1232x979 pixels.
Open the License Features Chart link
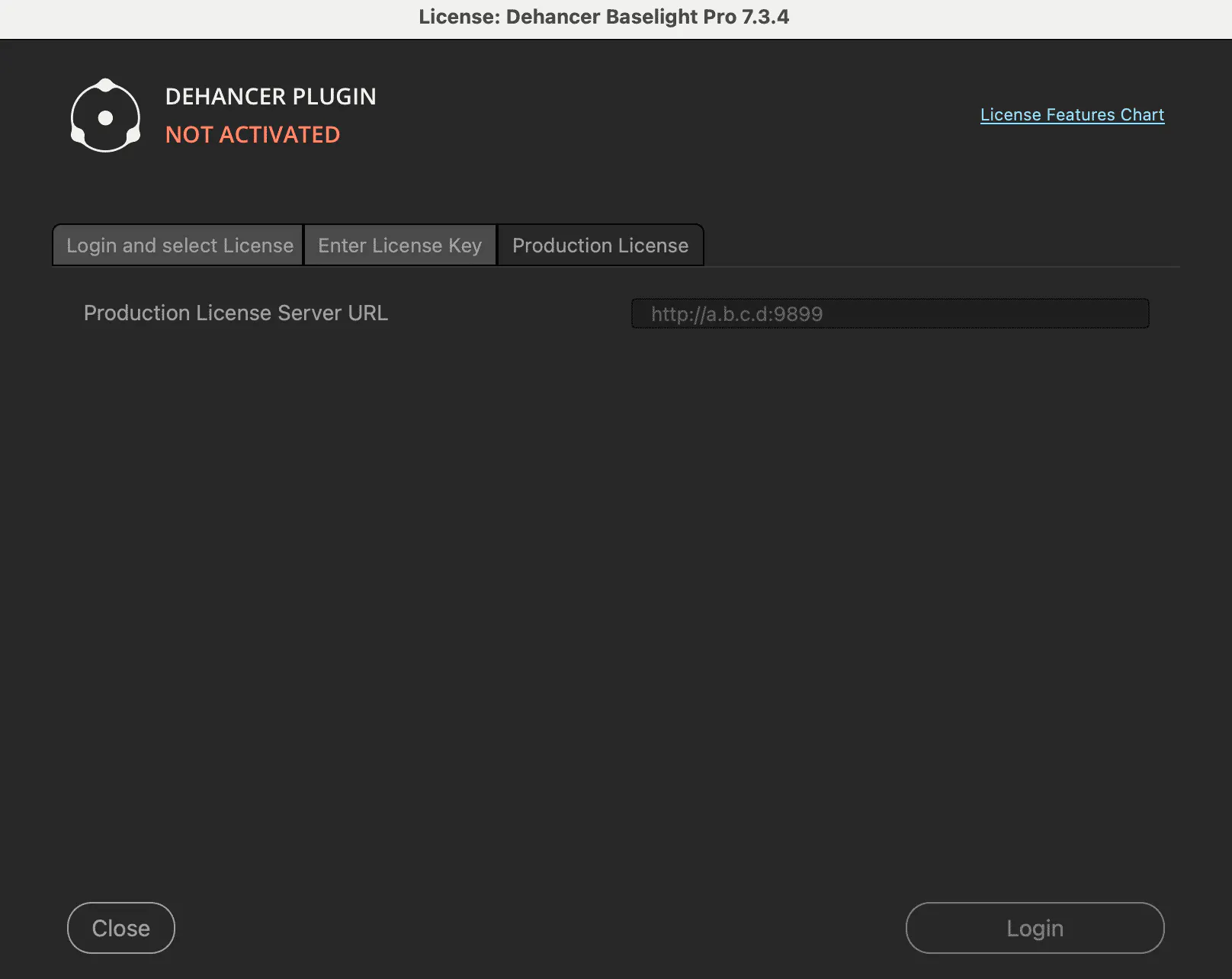click(x=1071, y=115)
